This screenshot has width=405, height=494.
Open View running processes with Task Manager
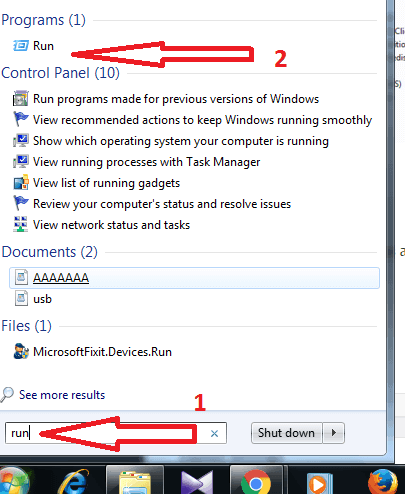[136, 162]
